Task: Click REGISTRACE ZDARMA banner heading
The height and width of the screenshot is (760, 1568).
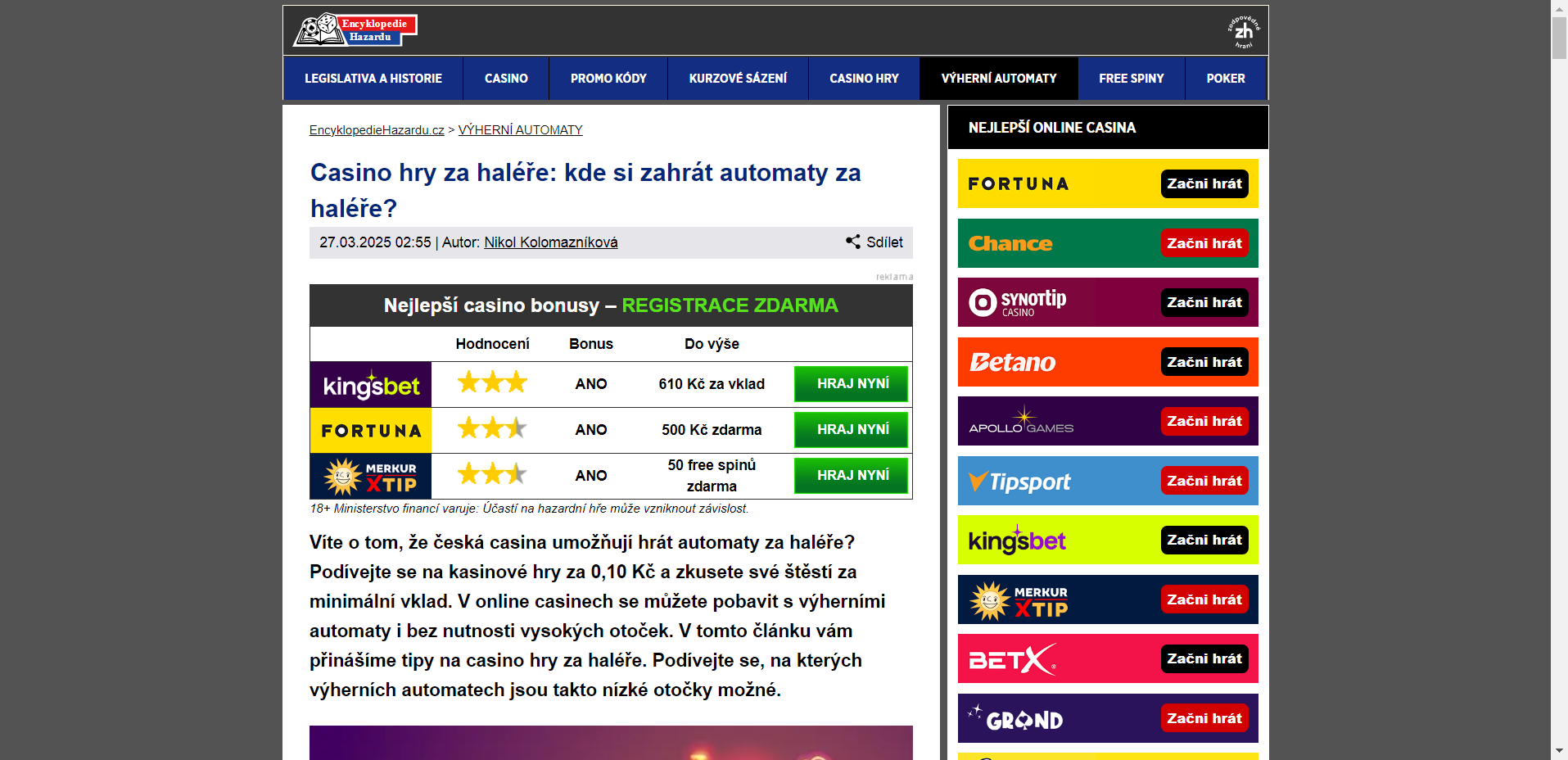Action: click(730, 305)
